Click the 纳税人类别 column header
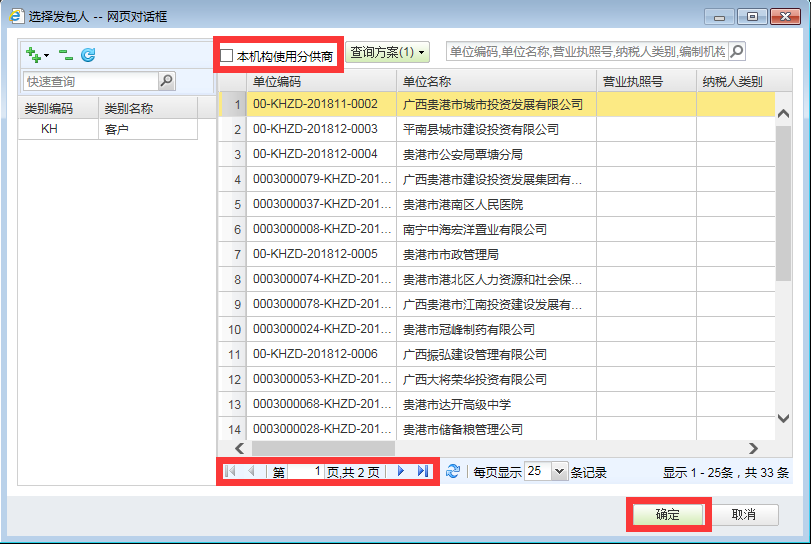811x544 pixels. click(744, 81)
